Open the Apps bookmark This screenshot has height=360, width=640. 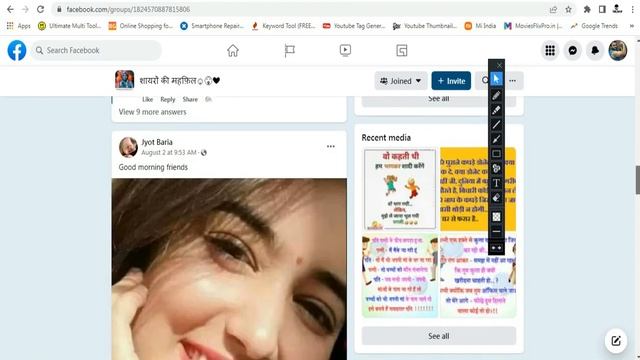(x=18, y=26)
